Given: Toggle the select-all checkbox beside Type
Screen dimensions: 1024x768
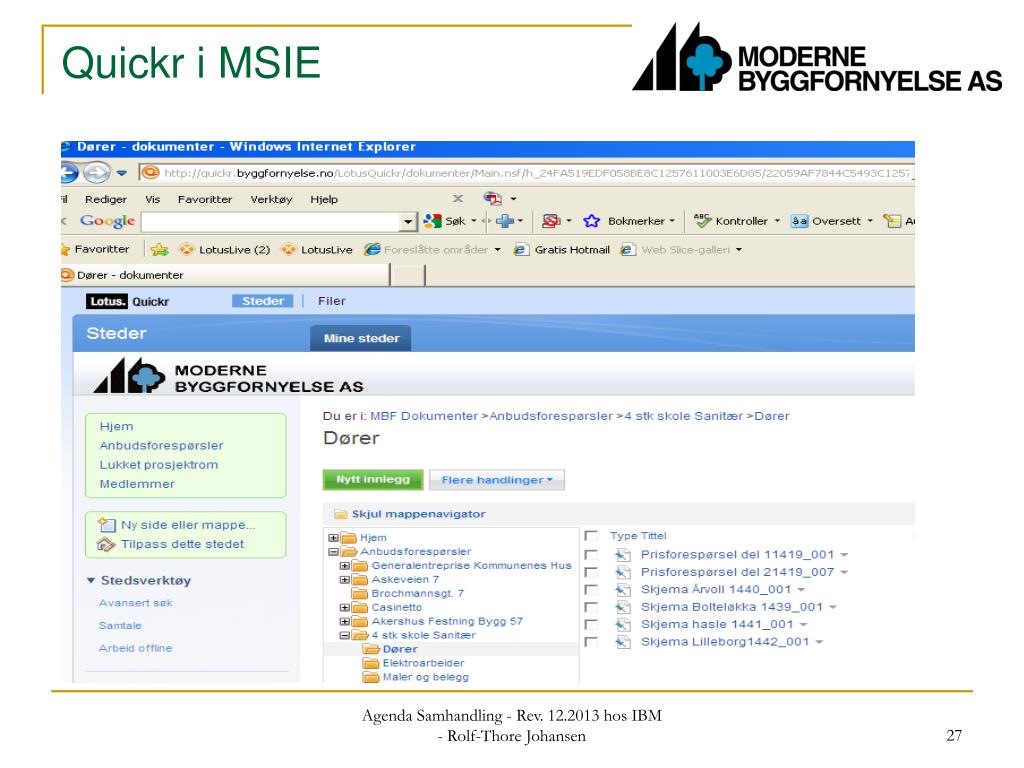Looking at the screenshot, I should (591, 536).
